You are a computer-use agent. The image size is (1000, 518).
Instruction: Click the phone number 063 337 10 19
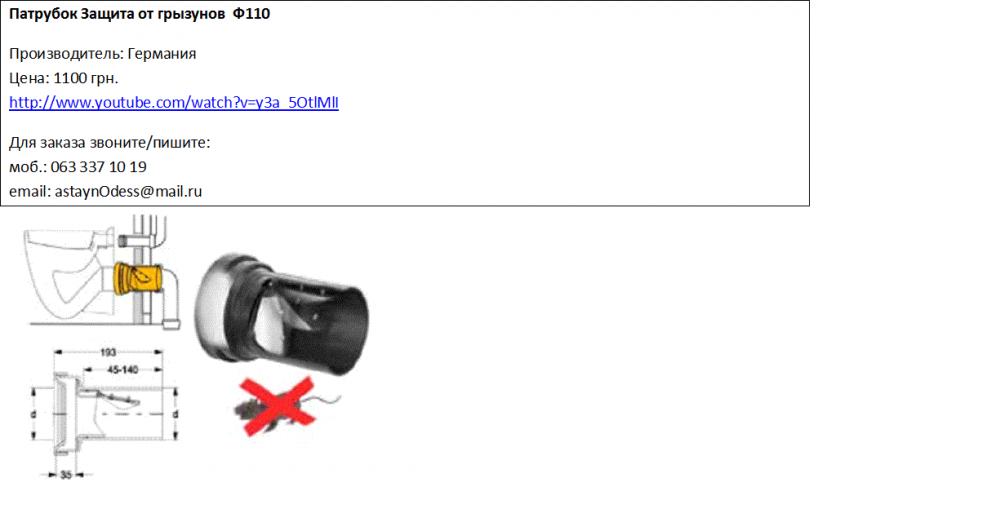98,167
